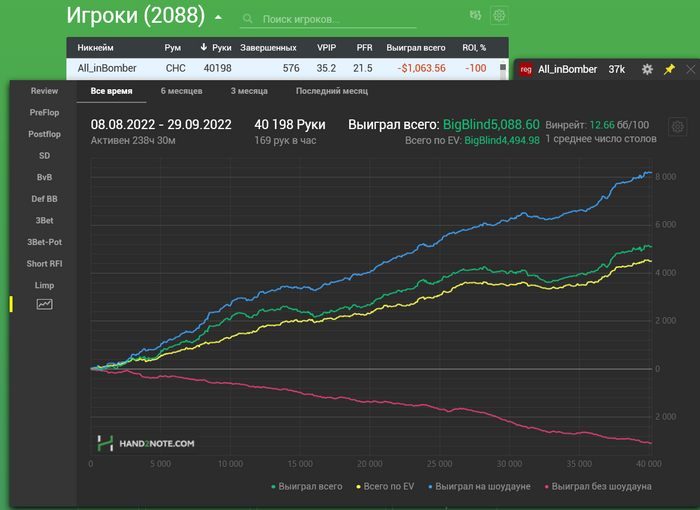This screenshot has width=700, height=510.
Task: Open settings gear next to player search
Action: point(499,16)
